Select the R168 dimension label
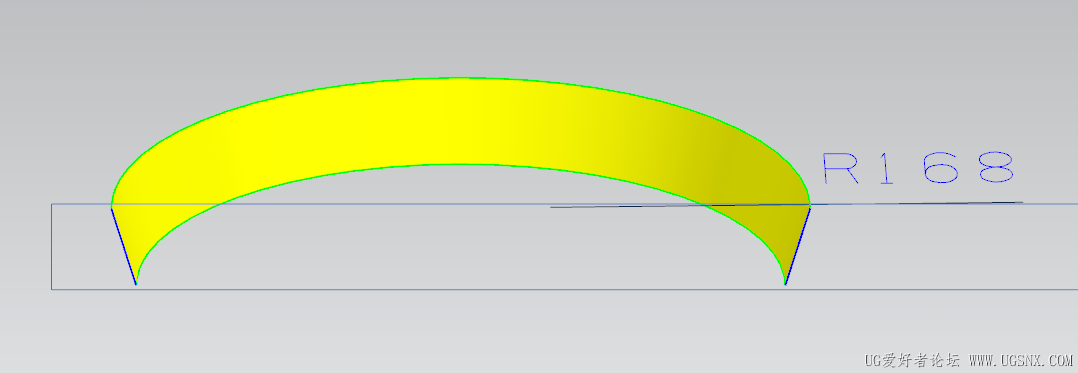This screenshot has width=1078, height=373. [918, 168]
